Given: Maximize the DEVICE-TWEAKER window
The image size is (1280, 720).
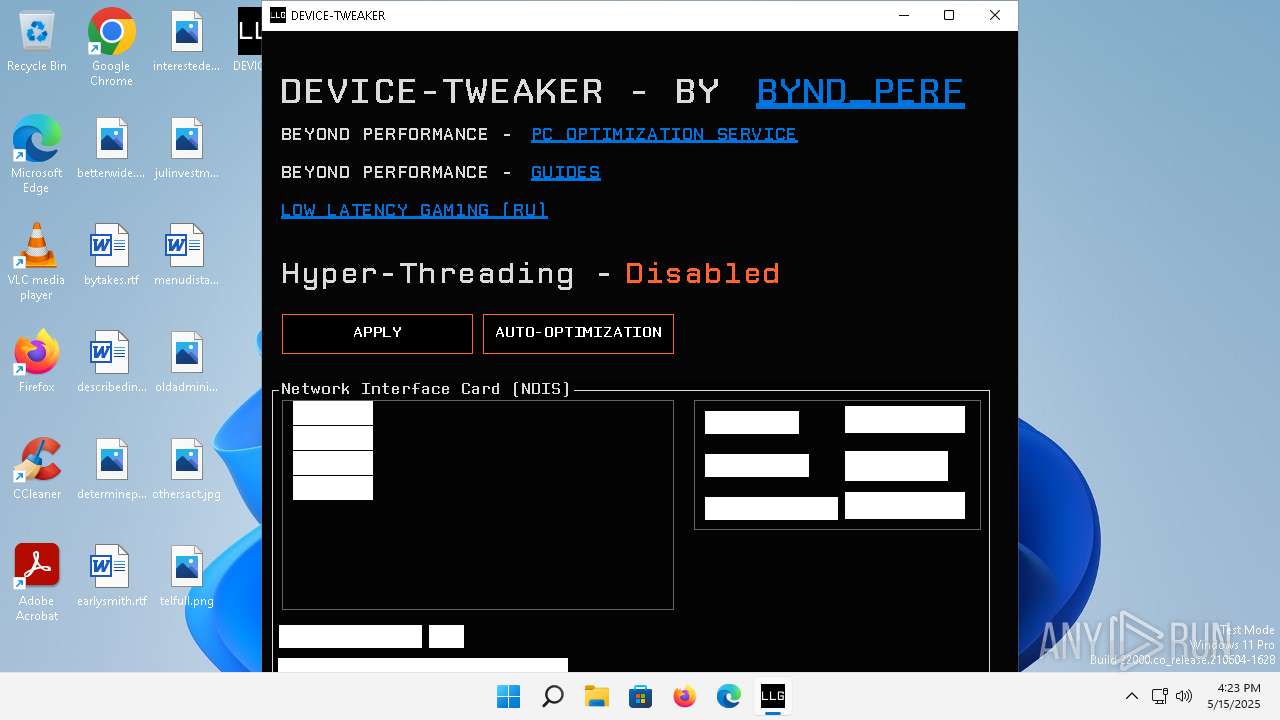Looking at the screenshot, I should tap(949, 15).
